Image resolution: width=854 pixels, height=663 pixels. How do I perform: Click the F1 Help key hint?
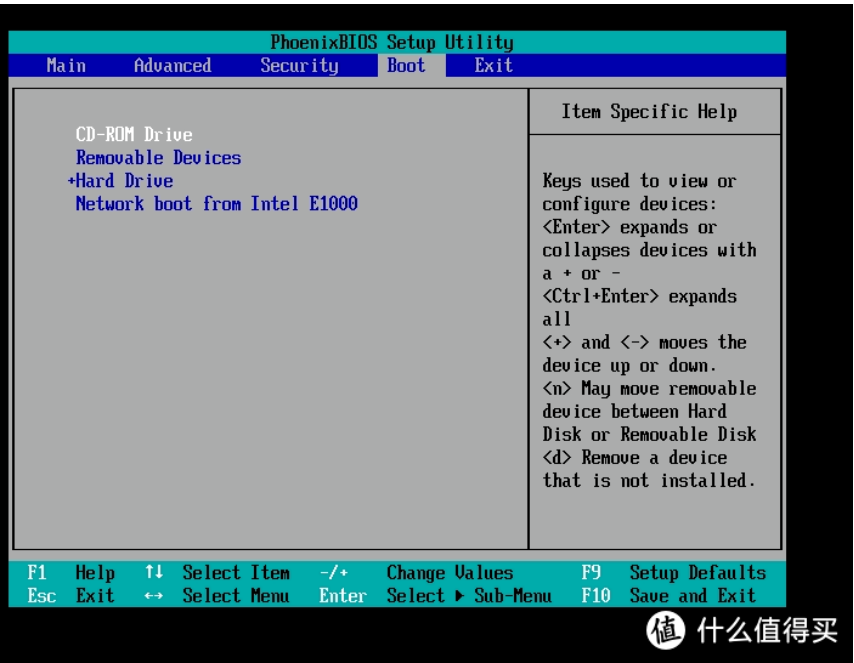click(x=37, y=573)
